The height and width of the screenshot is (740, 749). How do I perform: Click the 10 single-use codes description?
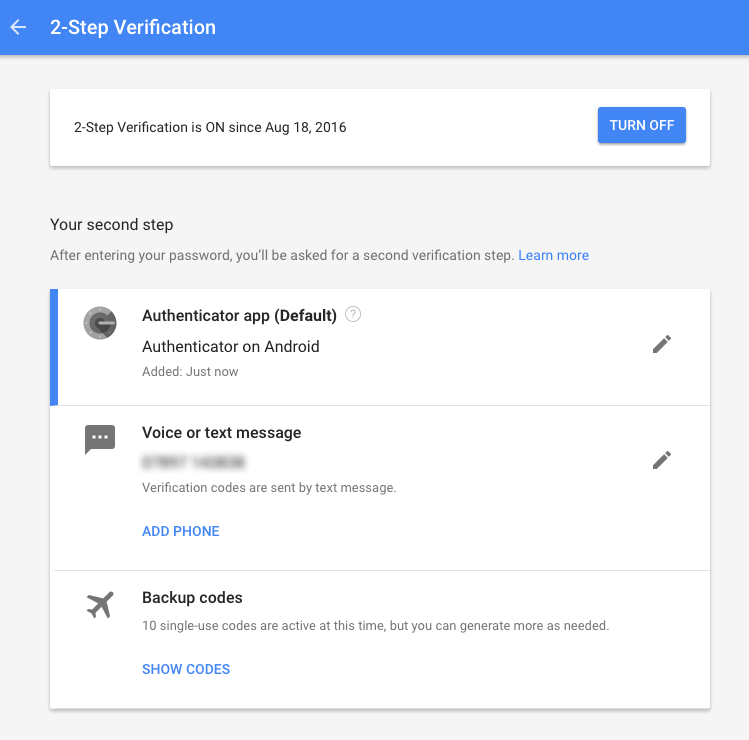click(375, 626)
